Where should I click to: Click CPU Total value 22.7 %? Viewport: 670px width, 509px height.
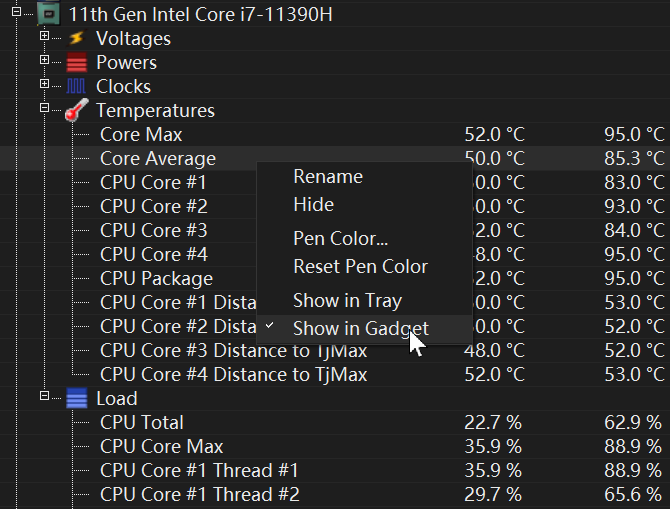pyautogui.click(x=493, y=422)
